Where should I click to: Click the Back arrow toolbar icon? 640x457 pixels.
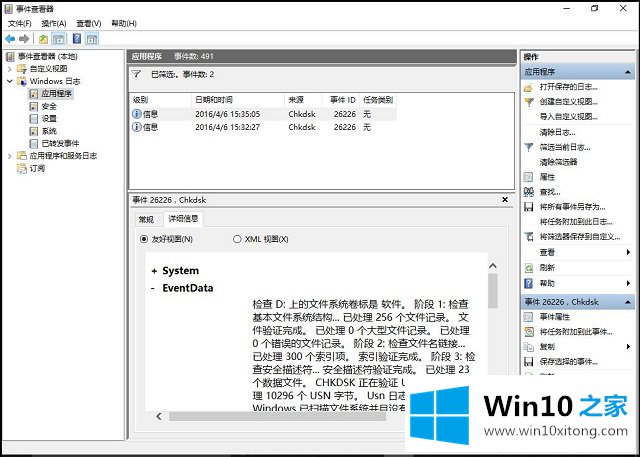(x=10, y=38)
